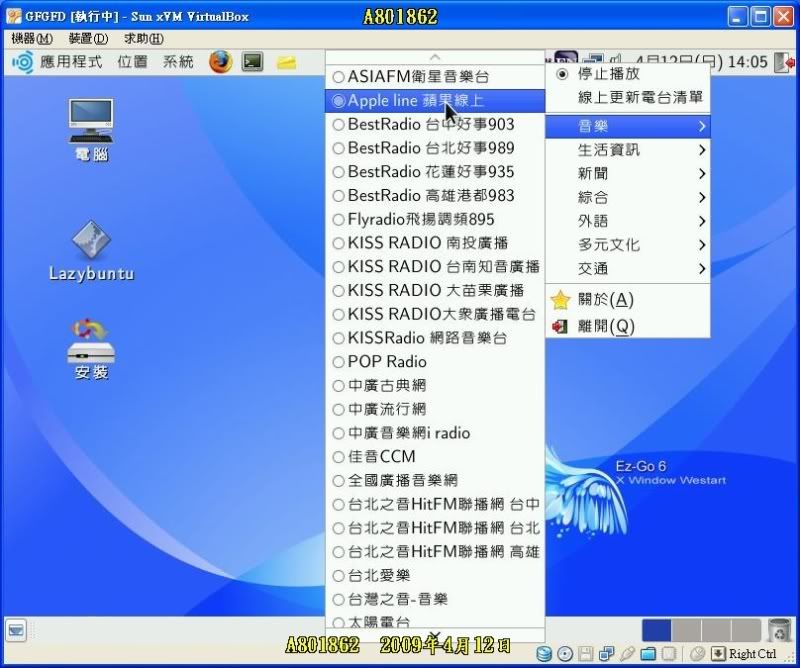Screen dimensions: 800x668
Task: Open the 機器(M) VirtualBox menu
Action: coord(32,39)
